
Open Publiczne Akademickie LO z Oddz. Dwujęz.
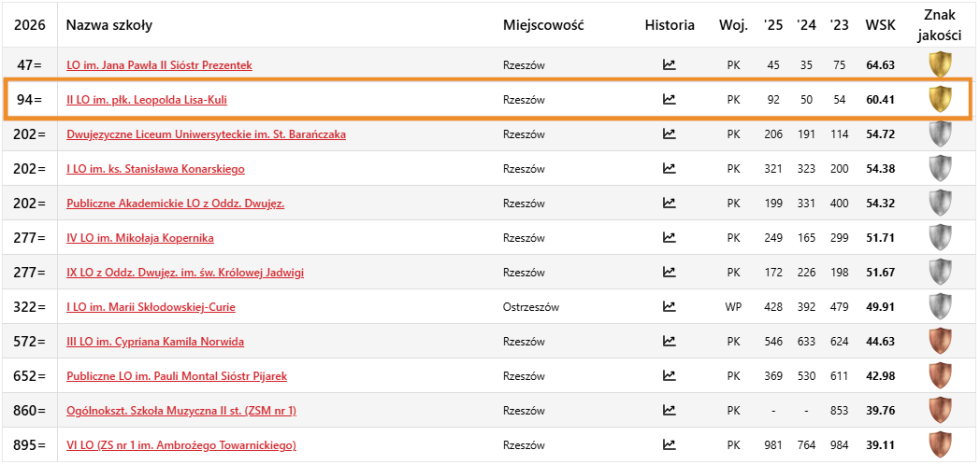(175, 204)
